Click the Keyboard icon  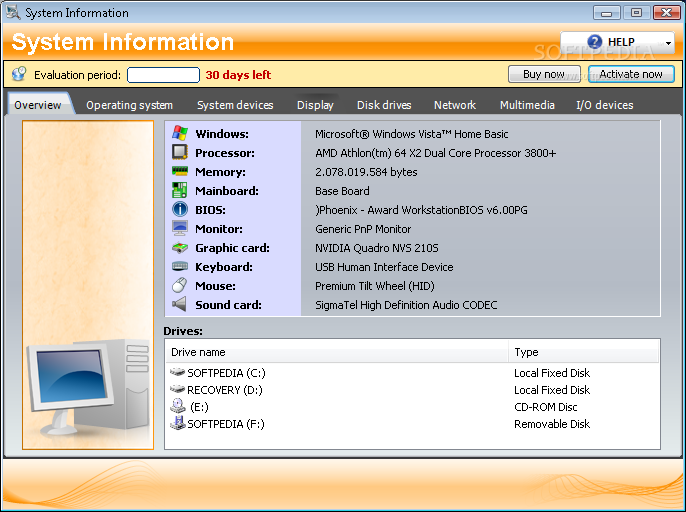click(180, 266)
